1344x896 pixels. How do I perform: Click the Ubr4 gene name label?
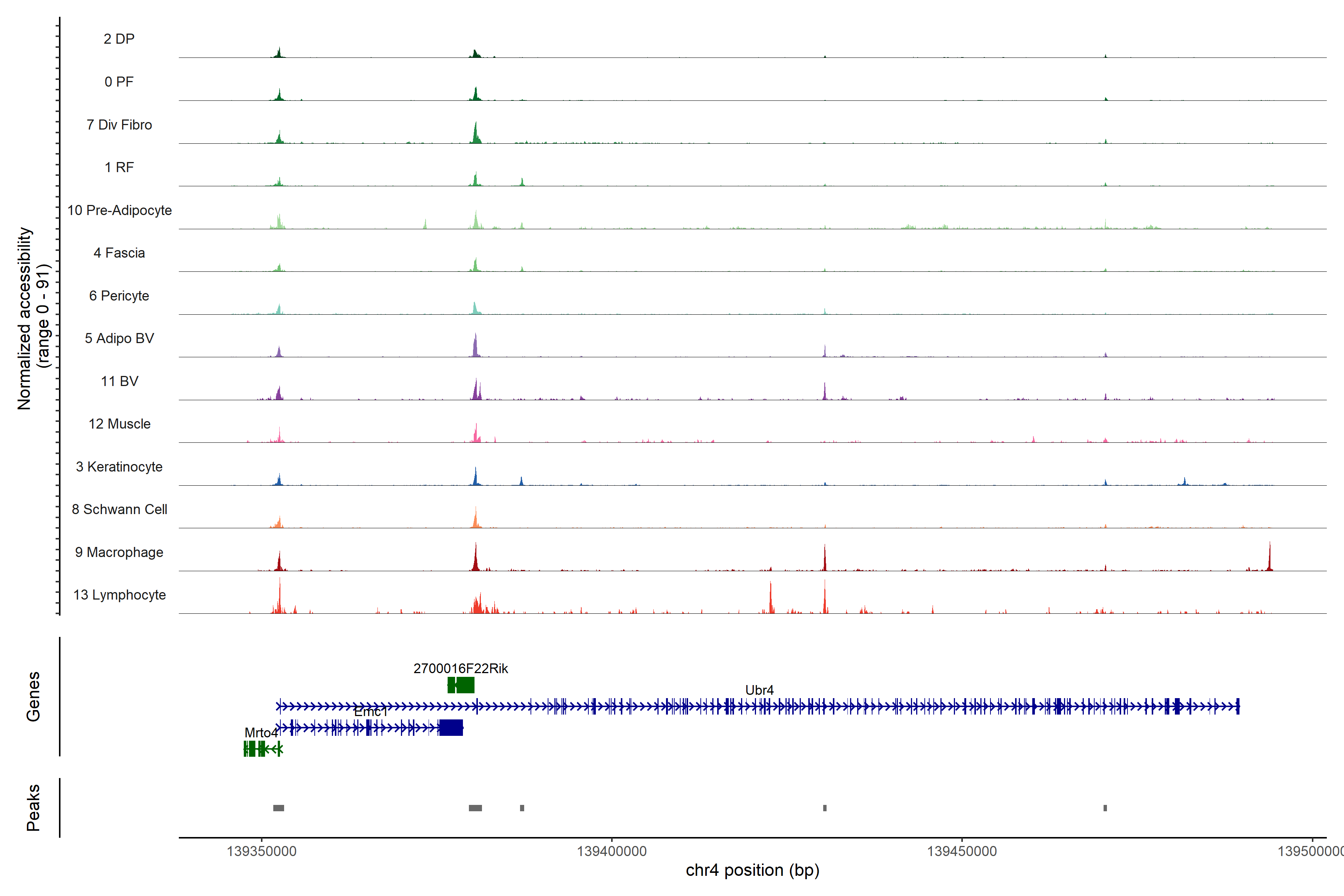(x=759, y=690)
